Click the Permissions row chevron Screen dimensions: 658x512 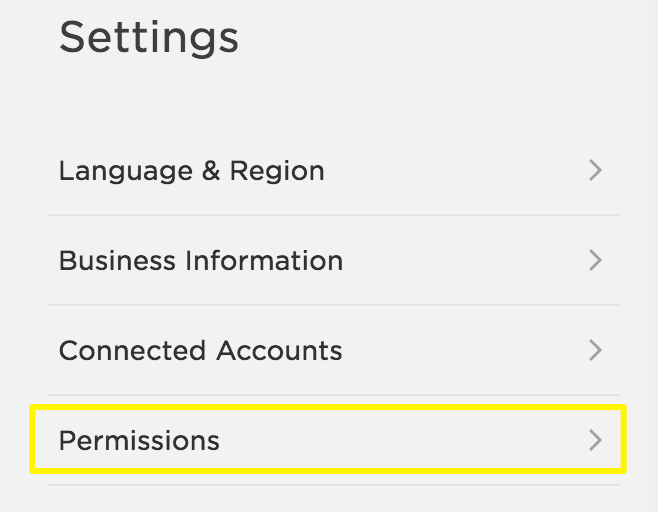tap(595, 440)
